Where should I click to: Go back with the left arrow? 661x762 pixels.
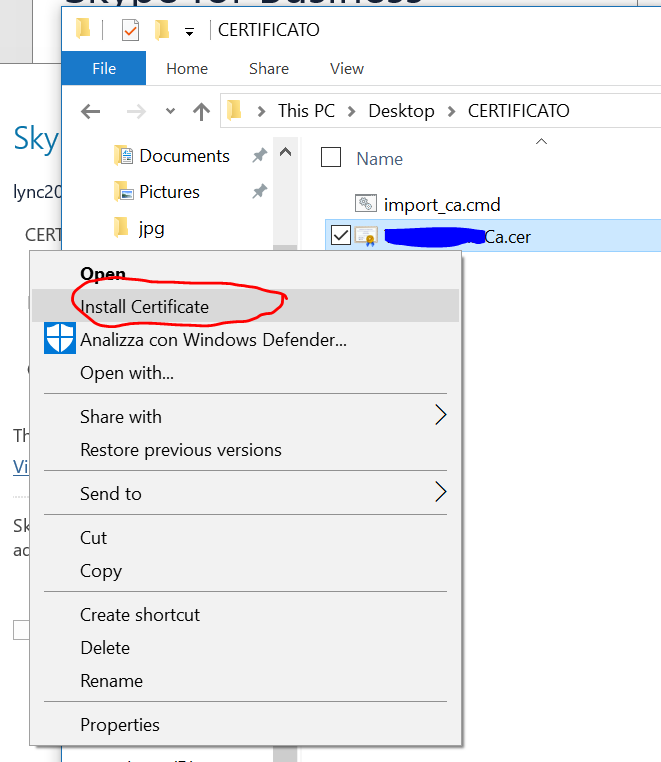pyautogui.click(x=90, y=111)
